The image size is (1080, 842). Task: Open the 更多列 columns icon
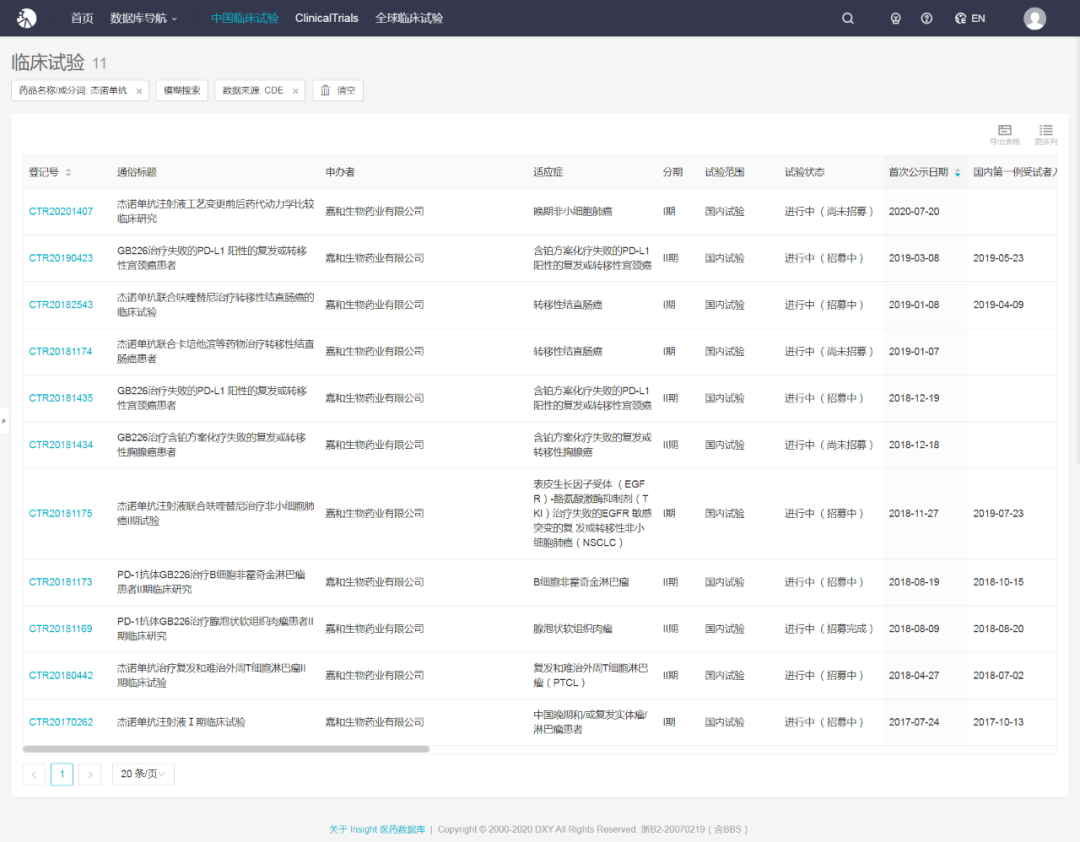1046,134
